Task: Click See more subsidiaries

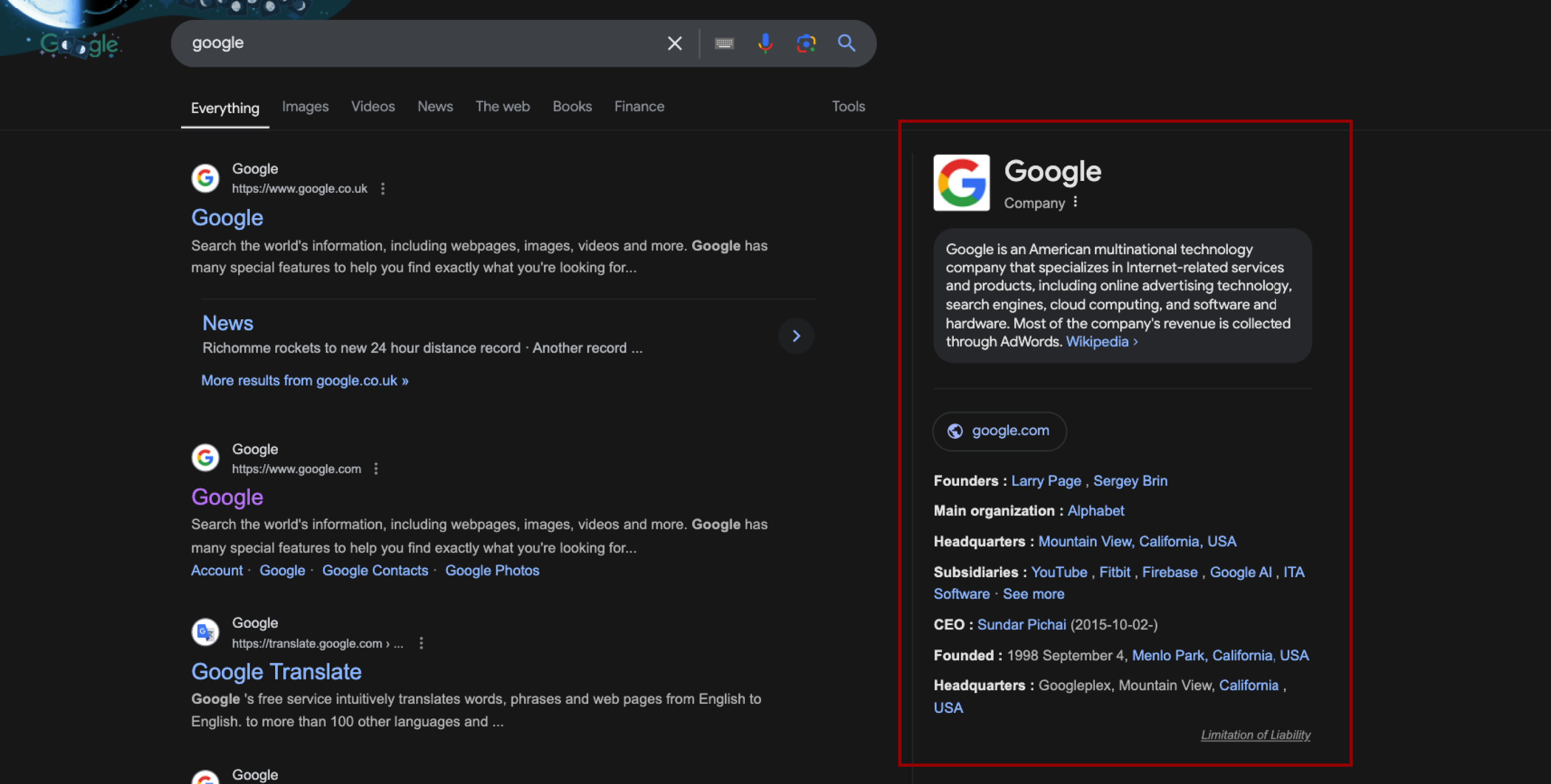Action: point(1033,594)
